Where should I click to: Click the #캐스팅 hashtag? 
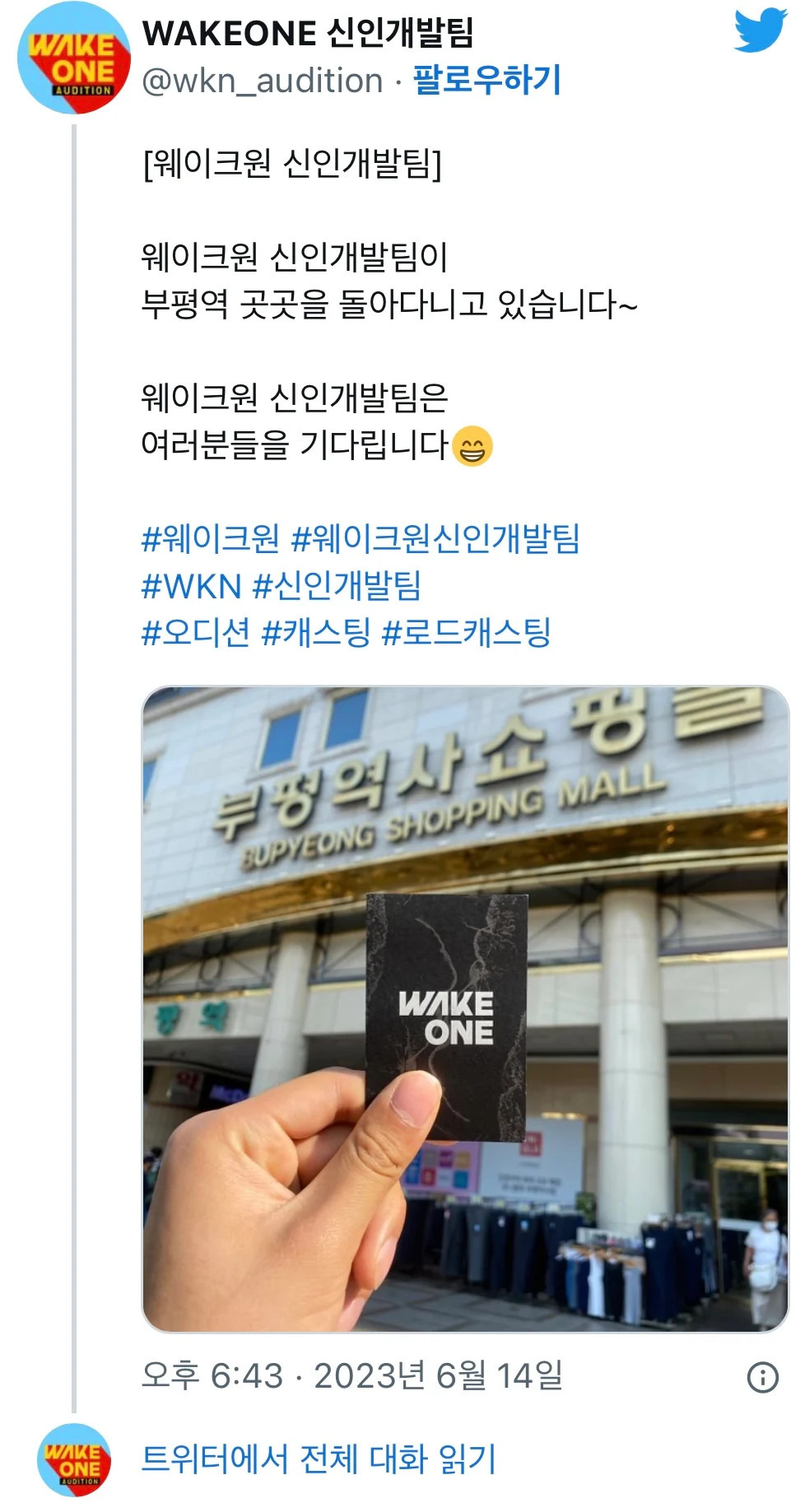click(x=316, y=633)
